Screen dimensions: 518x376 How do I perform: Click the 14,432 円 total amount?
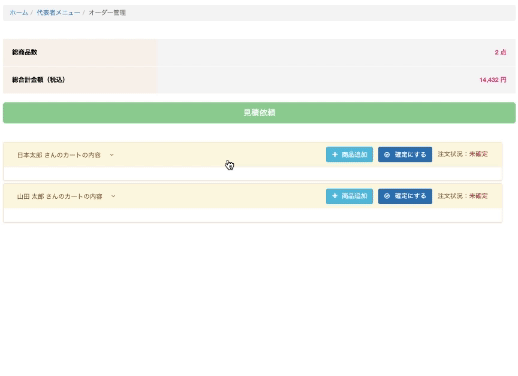493,80
